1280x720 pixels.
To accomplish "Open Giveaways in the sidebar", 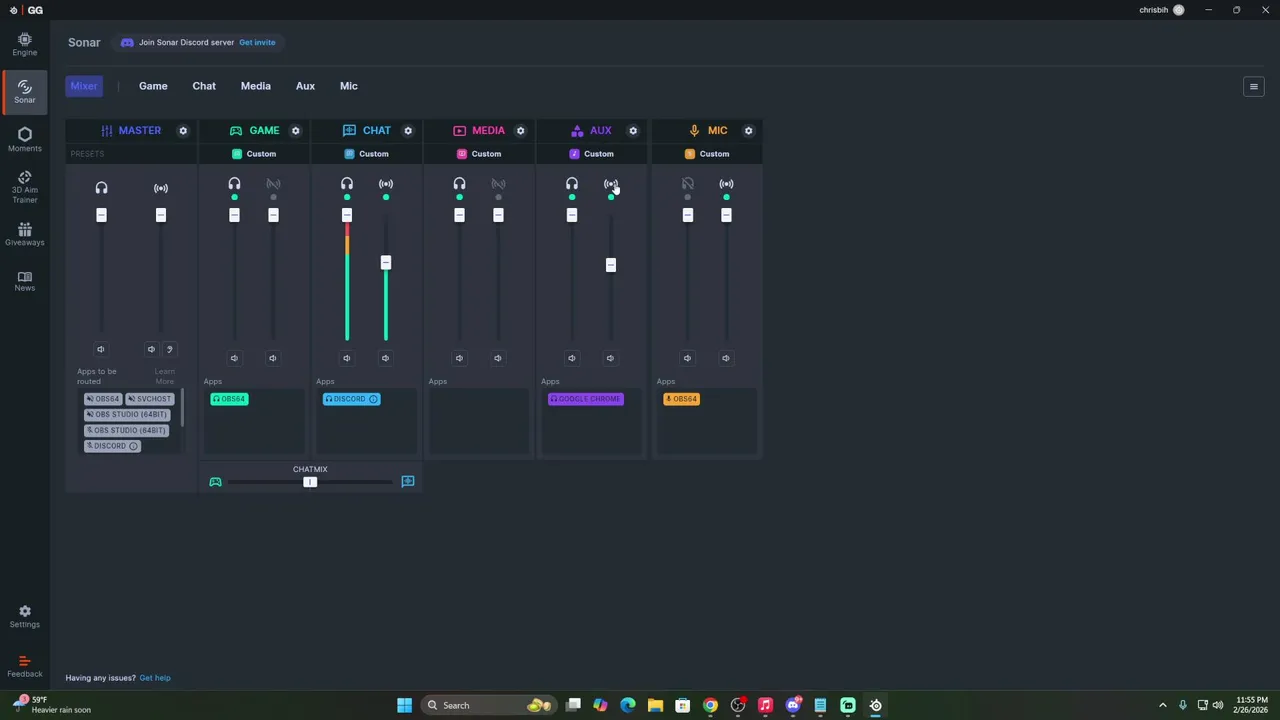I will click(25, 234).
